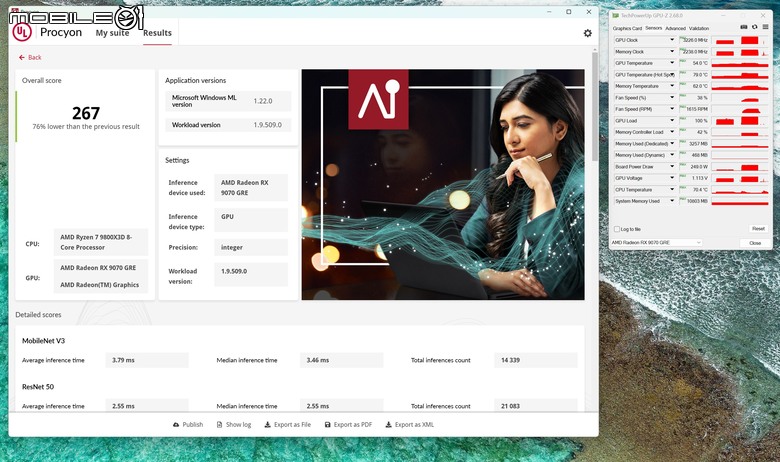Expand the Memory Temperature sensor dropdown
This screenshot has height=462, width=780.
coord(672,86)
